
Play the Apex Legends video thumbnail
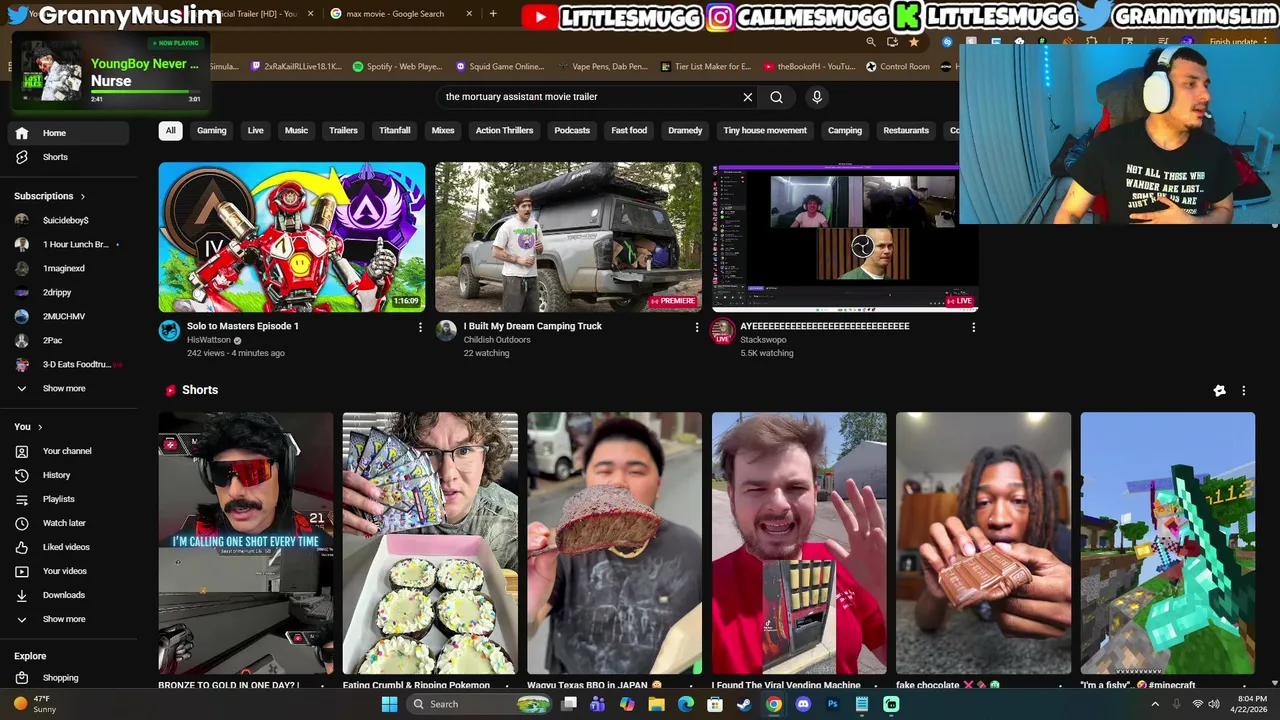coord(292,237)
